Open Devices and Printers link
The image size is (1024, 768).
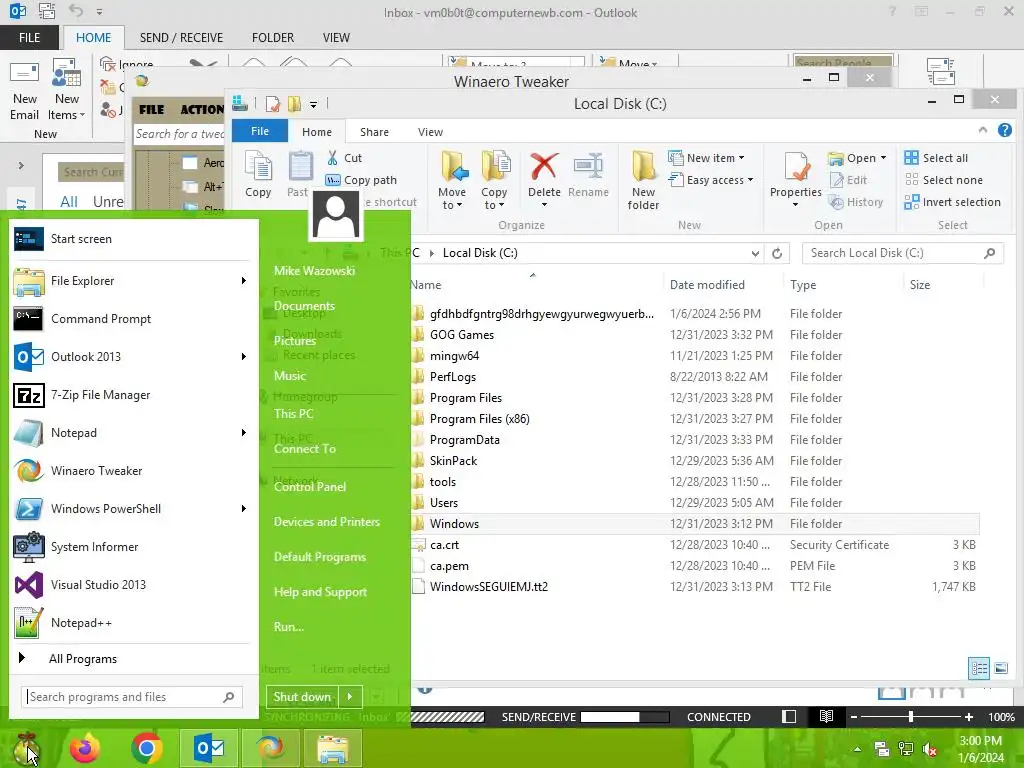[327, 522]
